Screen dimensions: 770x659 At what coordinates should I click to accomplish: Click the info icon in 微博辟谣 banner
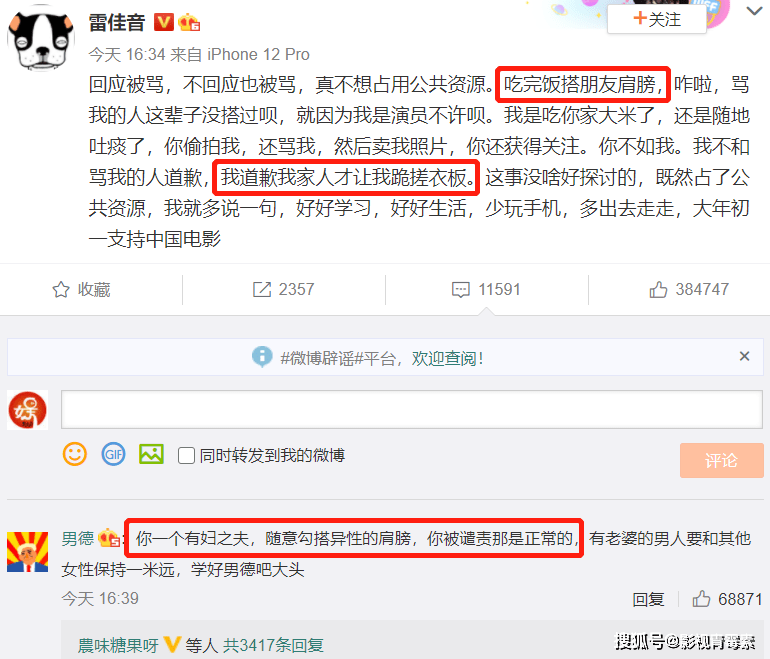(262, 357)
